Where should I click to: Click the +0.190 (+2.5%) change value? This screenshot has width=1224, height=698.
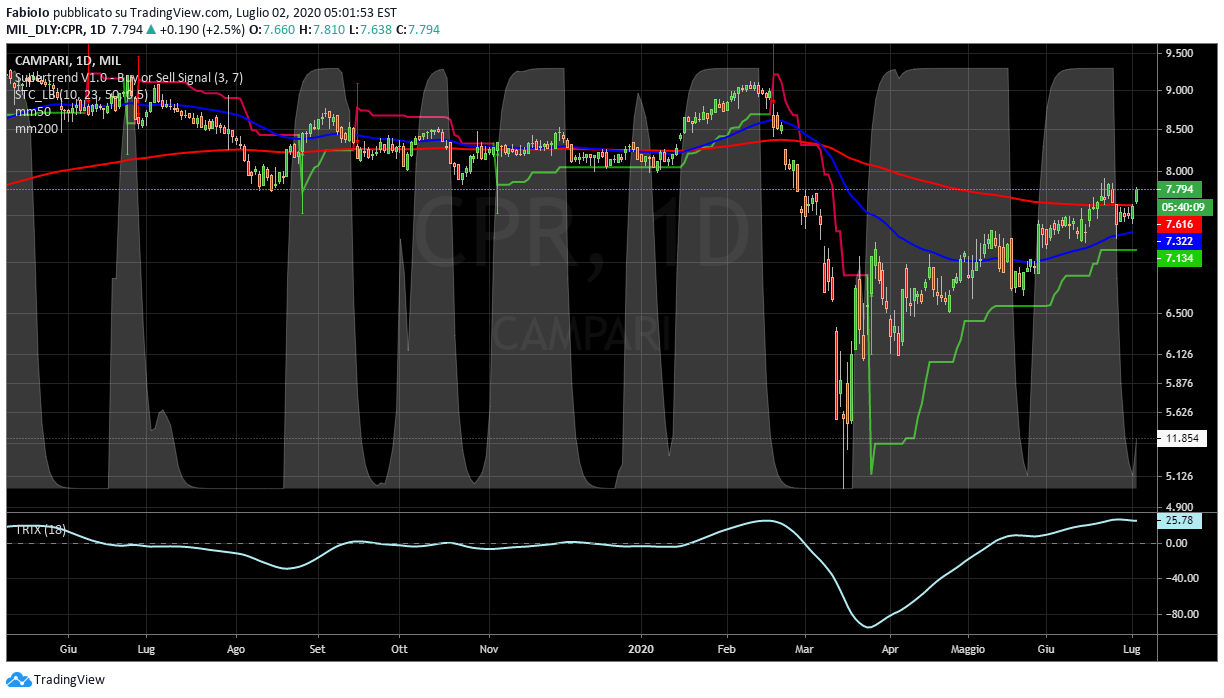(203, 29)
